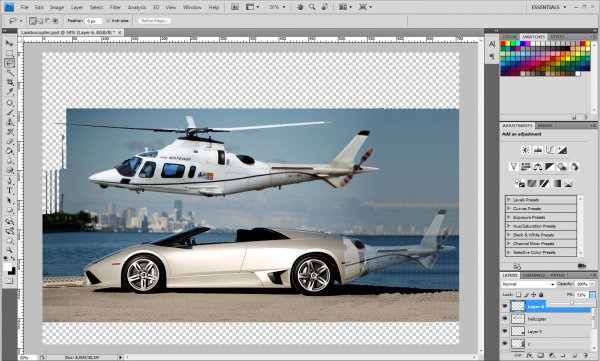The image size is (600, 361).
Task: Add an Exposure adjustment
Action: 562,150
